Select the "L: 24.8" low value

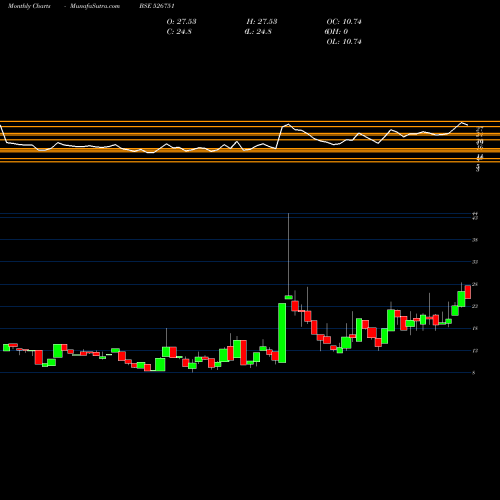coord(259,32)
